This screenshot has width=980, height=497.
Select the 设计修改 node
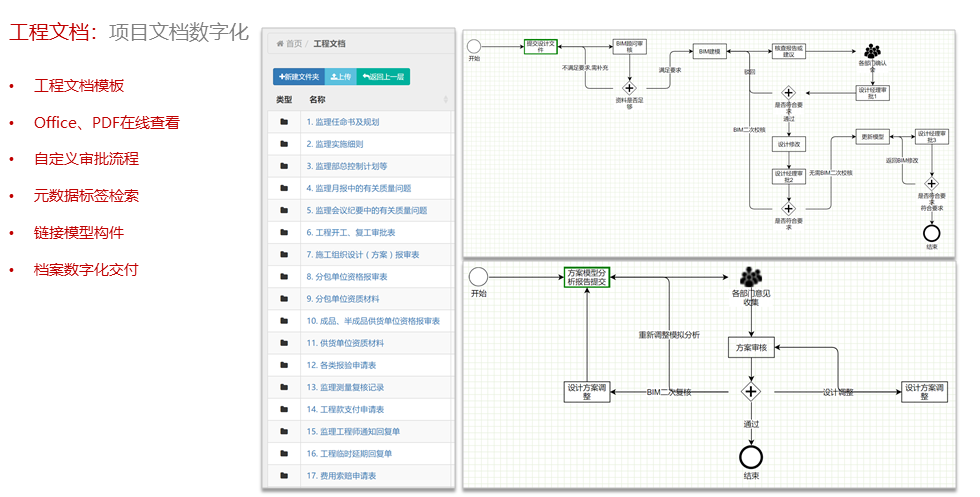point(788,144)
